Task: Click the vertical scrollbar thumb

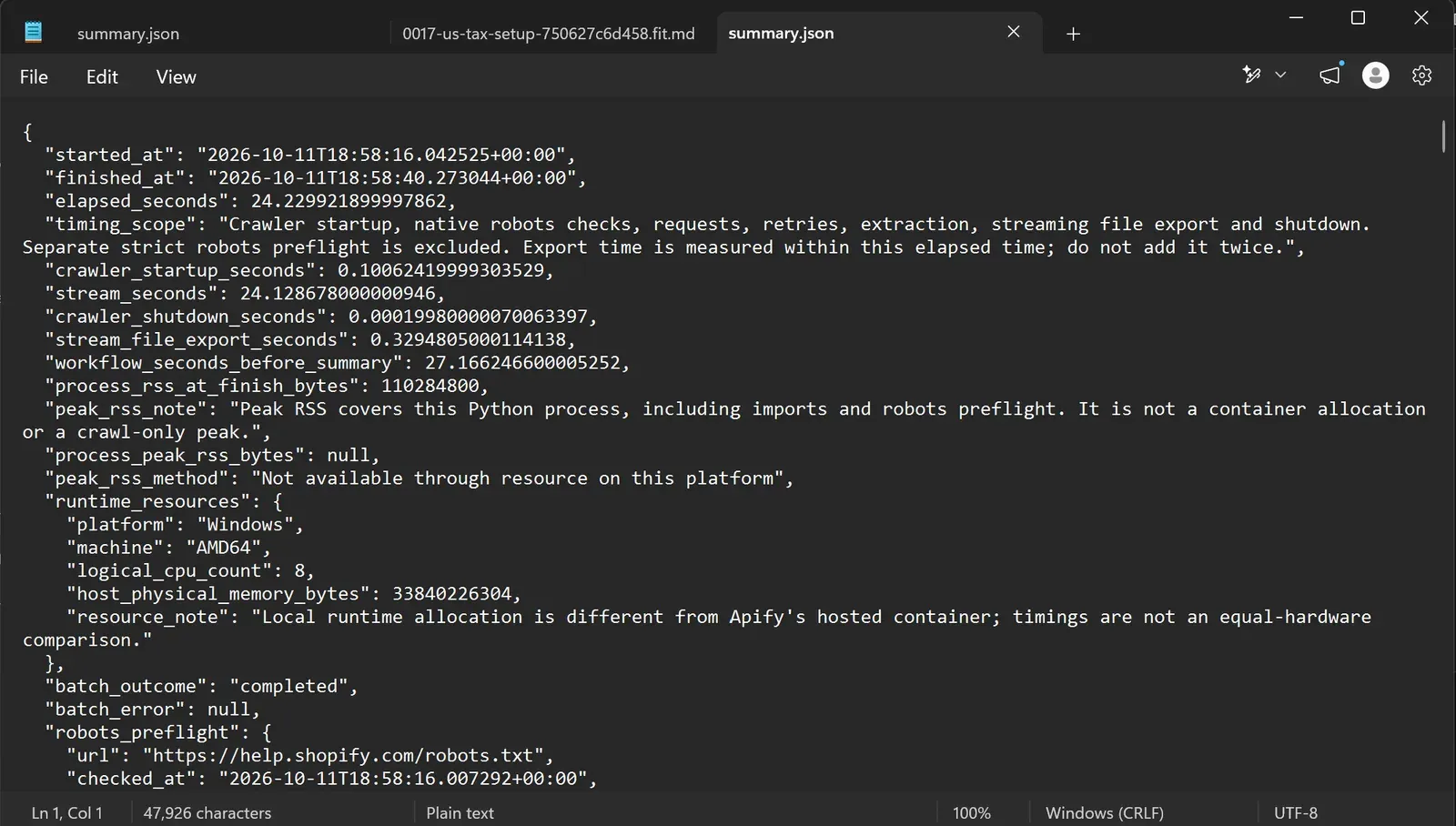Action: 1443,136
